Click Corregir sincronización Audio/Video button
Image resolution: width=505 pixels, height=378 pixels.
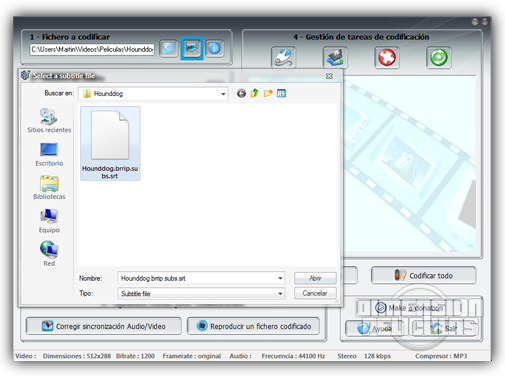(x=104, y=326)
